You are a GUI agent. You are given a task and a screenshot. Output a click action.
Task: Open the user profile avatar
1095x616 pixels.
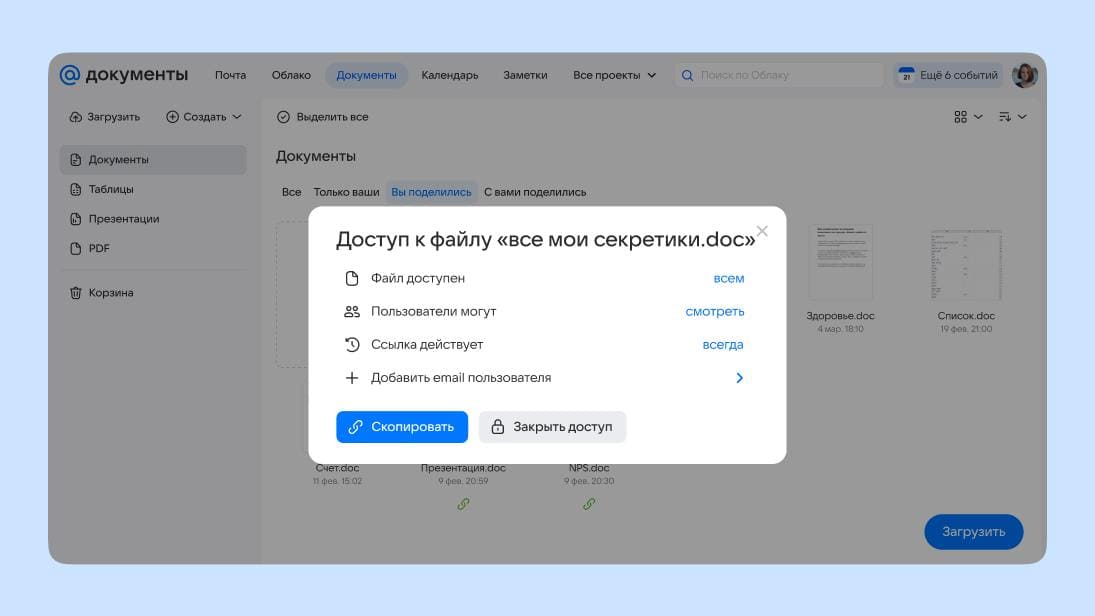click(x=1024, y=75)
